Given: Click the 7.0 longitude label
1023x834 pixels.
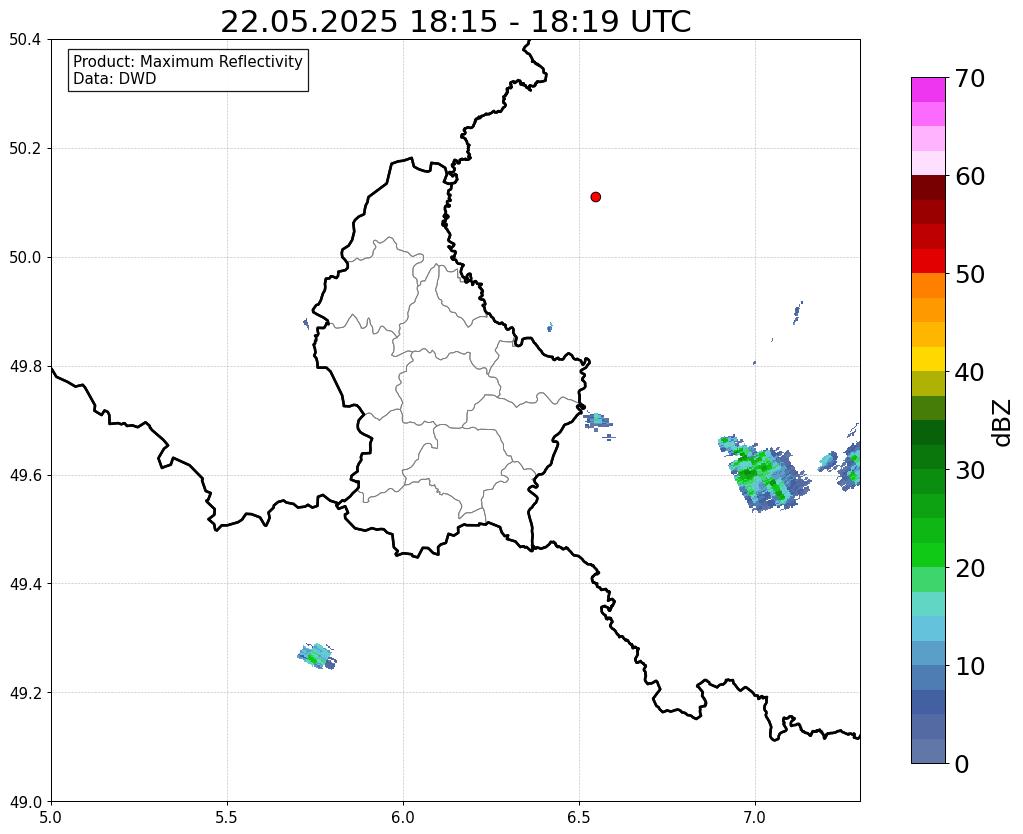Looking at the screenshot, I should coord(756,818).
